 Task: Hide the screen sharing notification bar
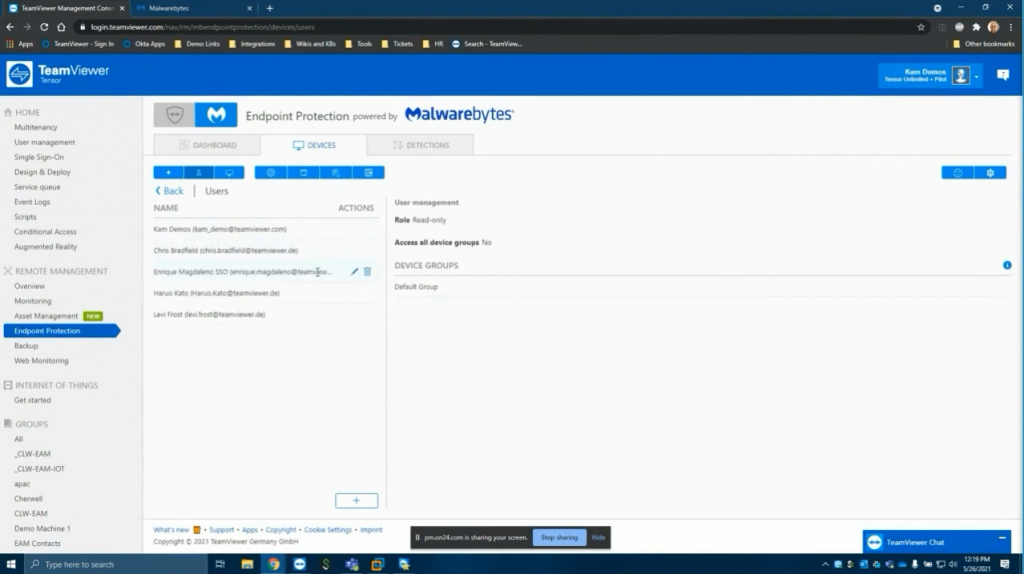[598, 537]
